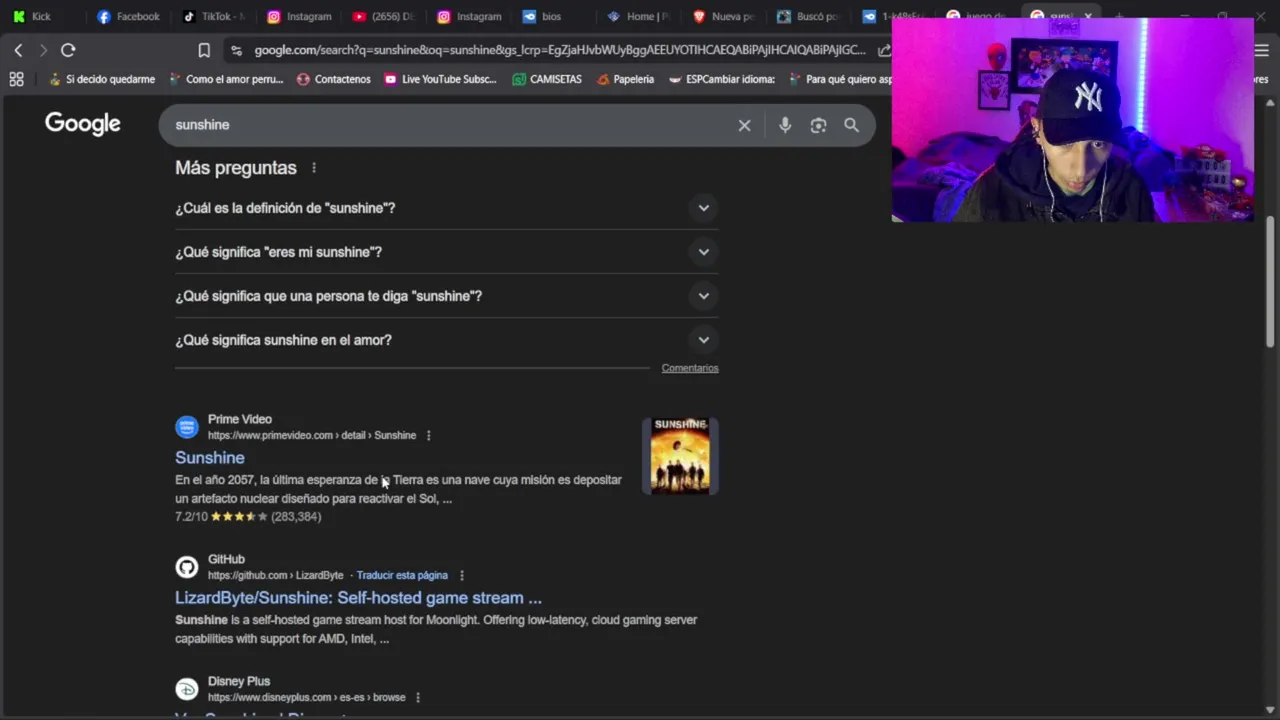This screenshot has height=720, width=1280.
Task: Open the bookmarks bar apps grid icon
Action: (x=16, y=79)
